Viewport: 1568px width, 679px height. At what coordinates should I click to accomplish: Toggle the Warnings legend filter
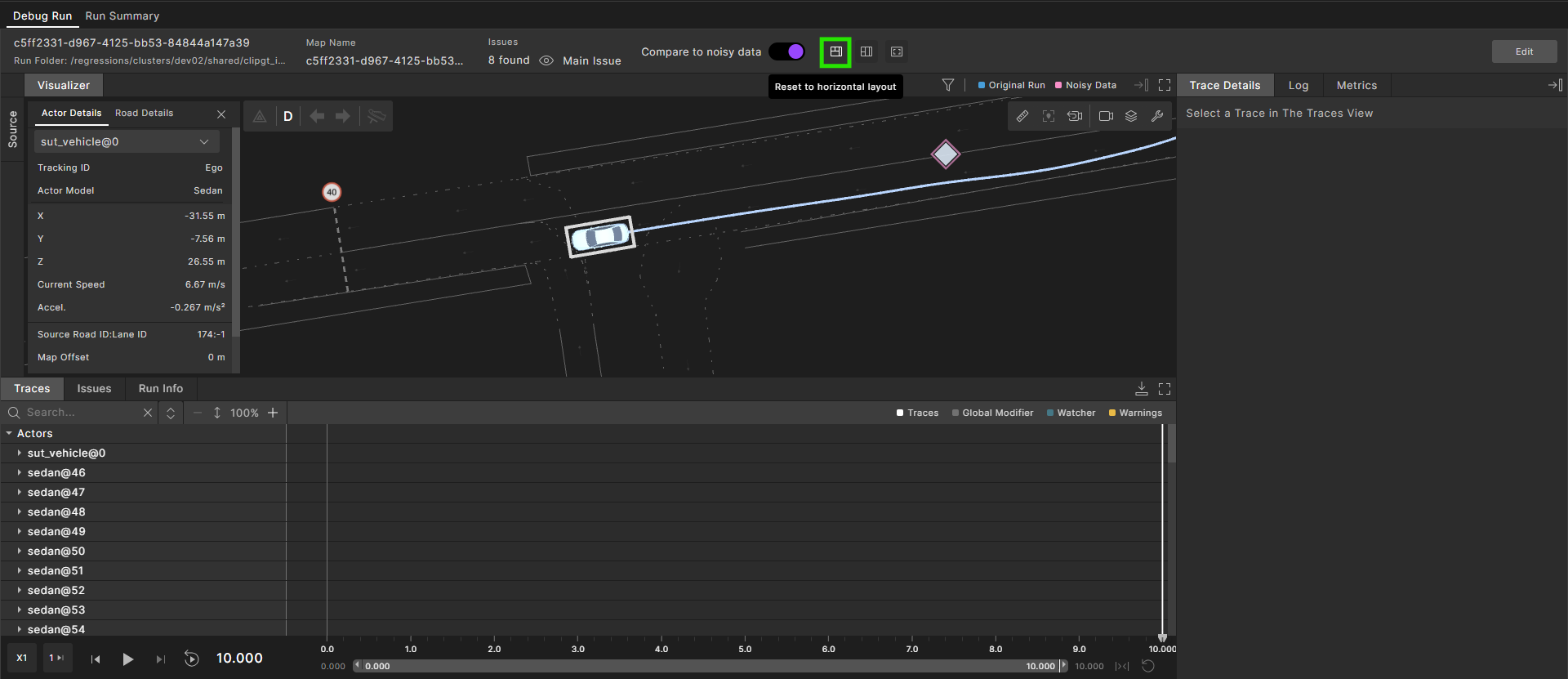(1135, 413)
